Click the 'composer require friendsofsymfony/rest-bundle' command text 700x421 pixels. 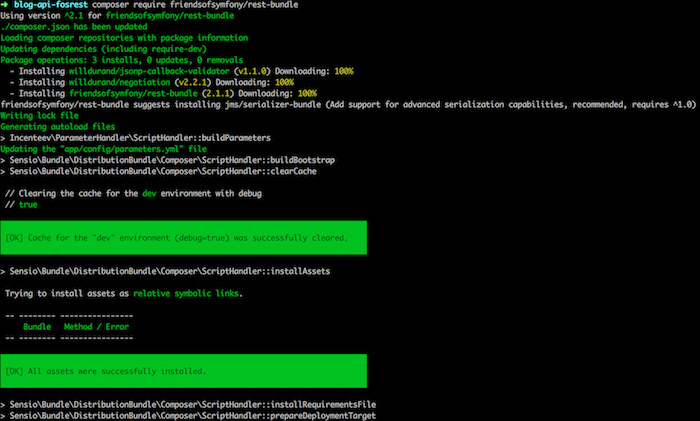(195, 4)
